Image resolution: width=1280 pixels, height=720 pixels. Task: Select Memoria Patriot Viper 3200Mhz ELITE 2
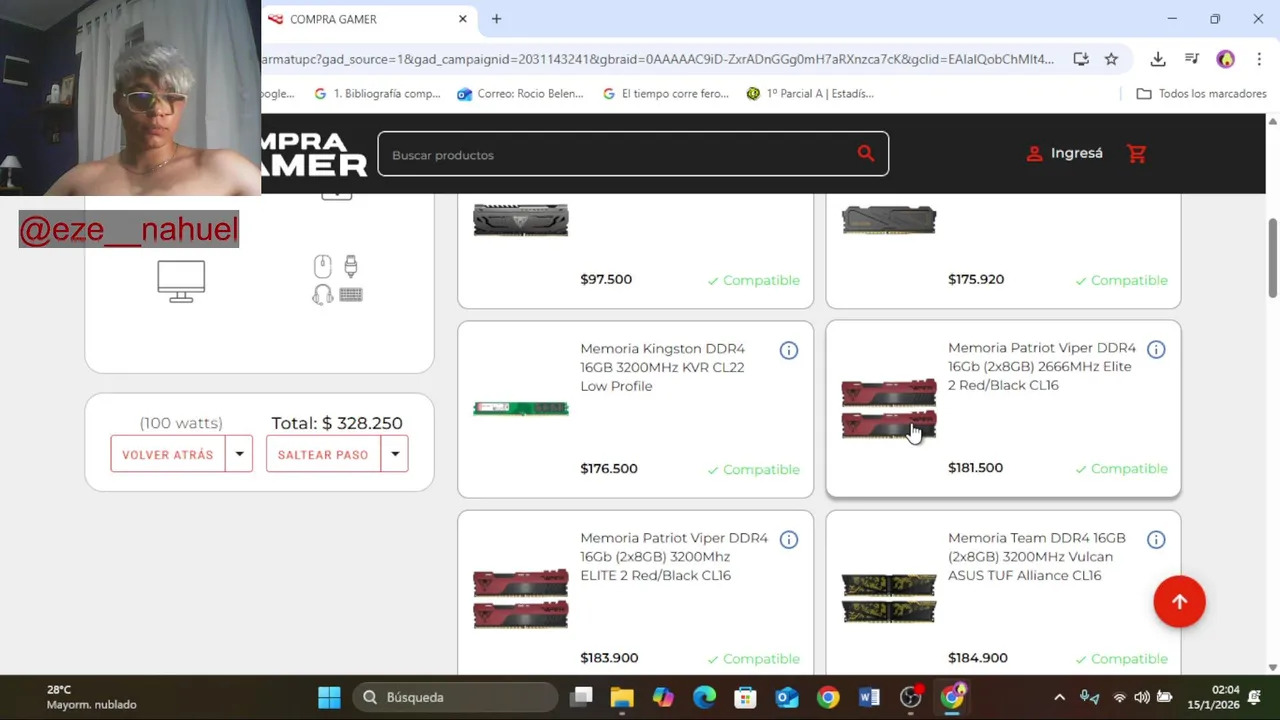click(635, 593)
